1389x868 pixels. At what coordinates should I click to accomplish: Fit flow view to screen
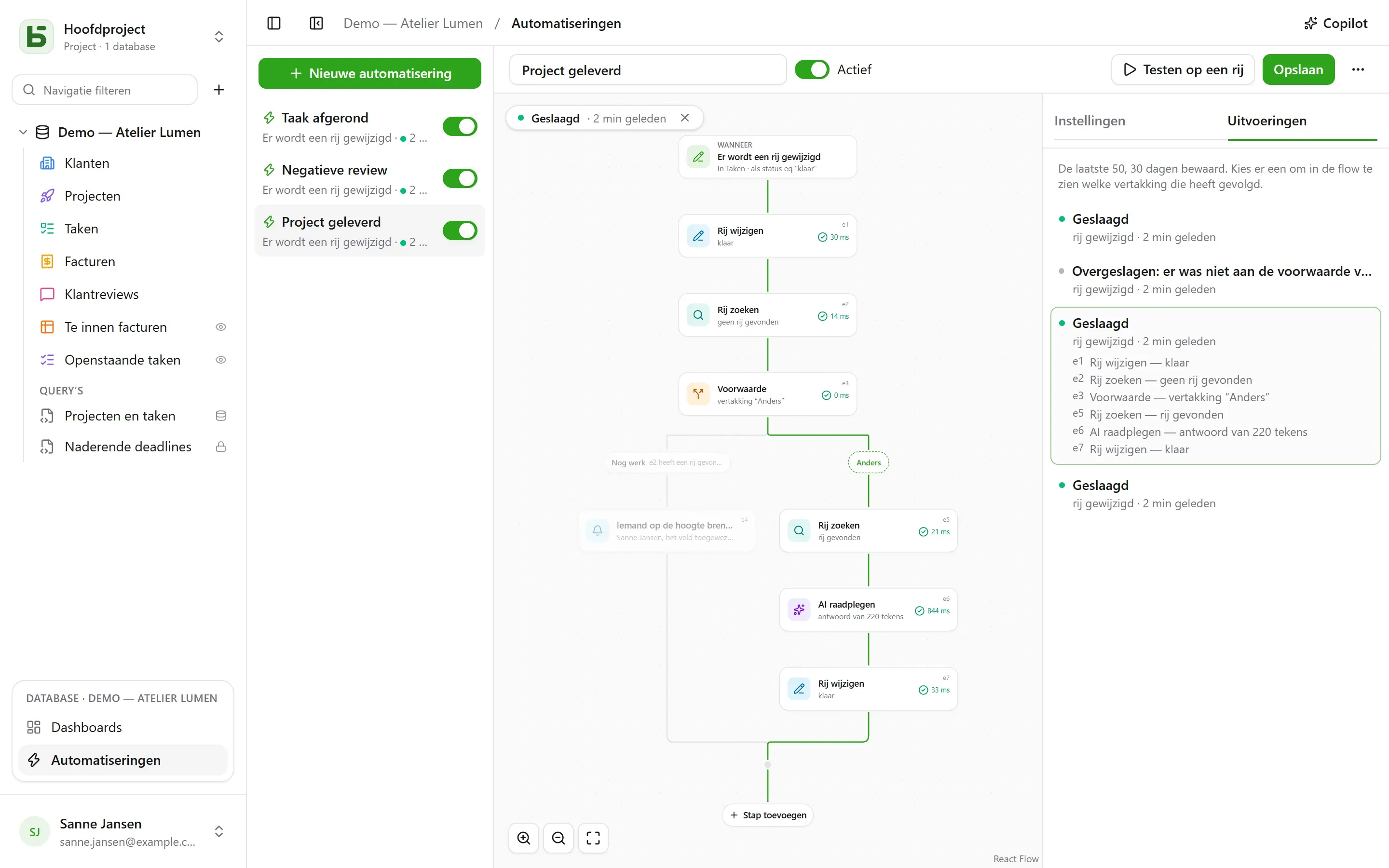click(x=593, y=838)
